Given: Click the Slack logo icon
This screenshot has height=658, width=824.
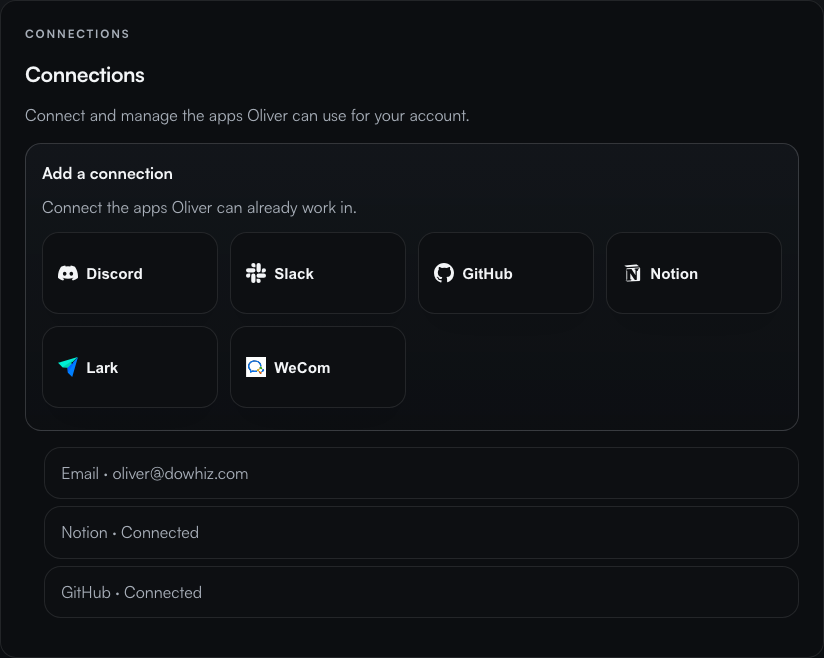Looking at the screenshot, I should click(x=256, y=273).
